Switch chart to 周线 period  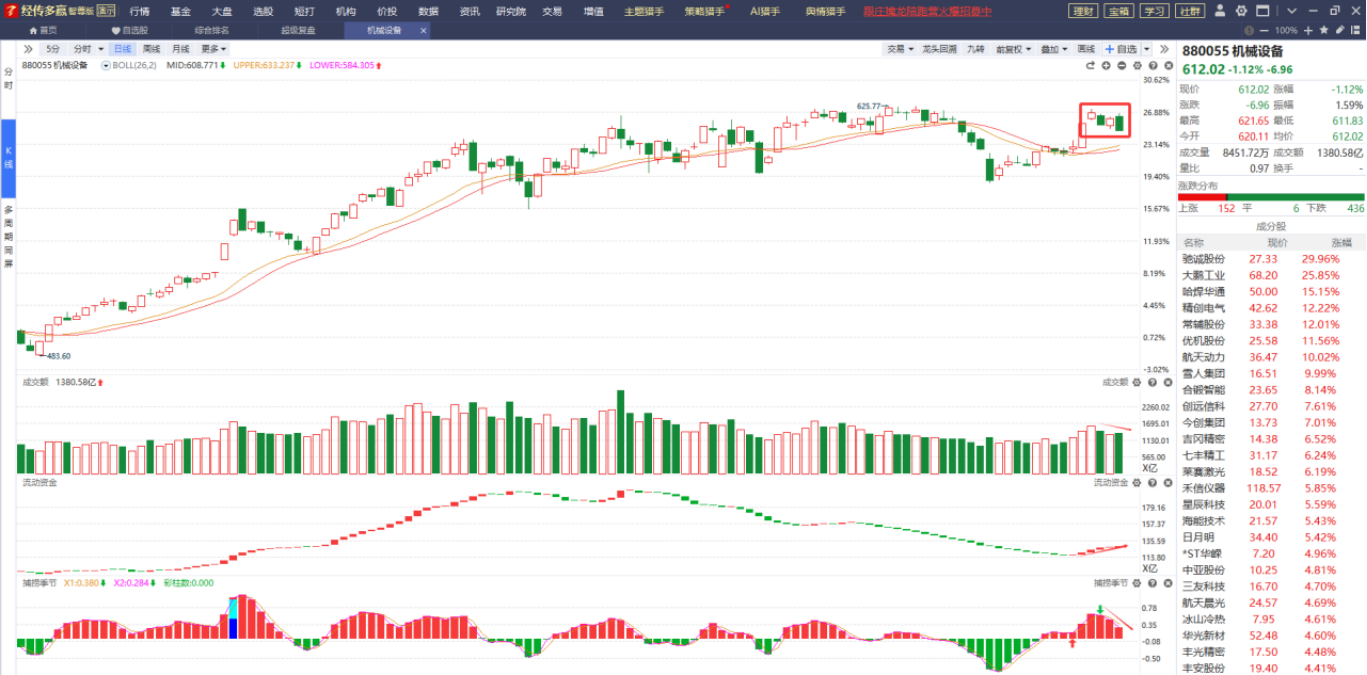pyautogui.click(x=151, y=49)
